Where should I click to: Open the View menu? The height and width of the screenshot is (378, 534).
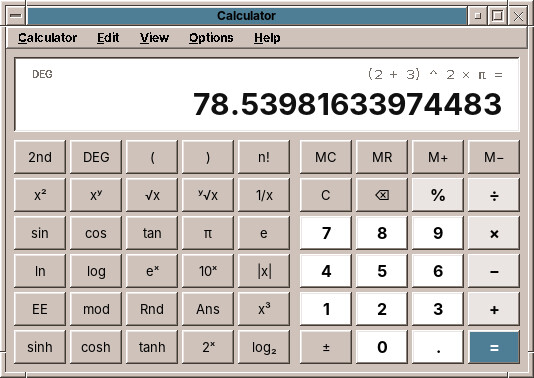pyautogui.click(x=154, y=38)
